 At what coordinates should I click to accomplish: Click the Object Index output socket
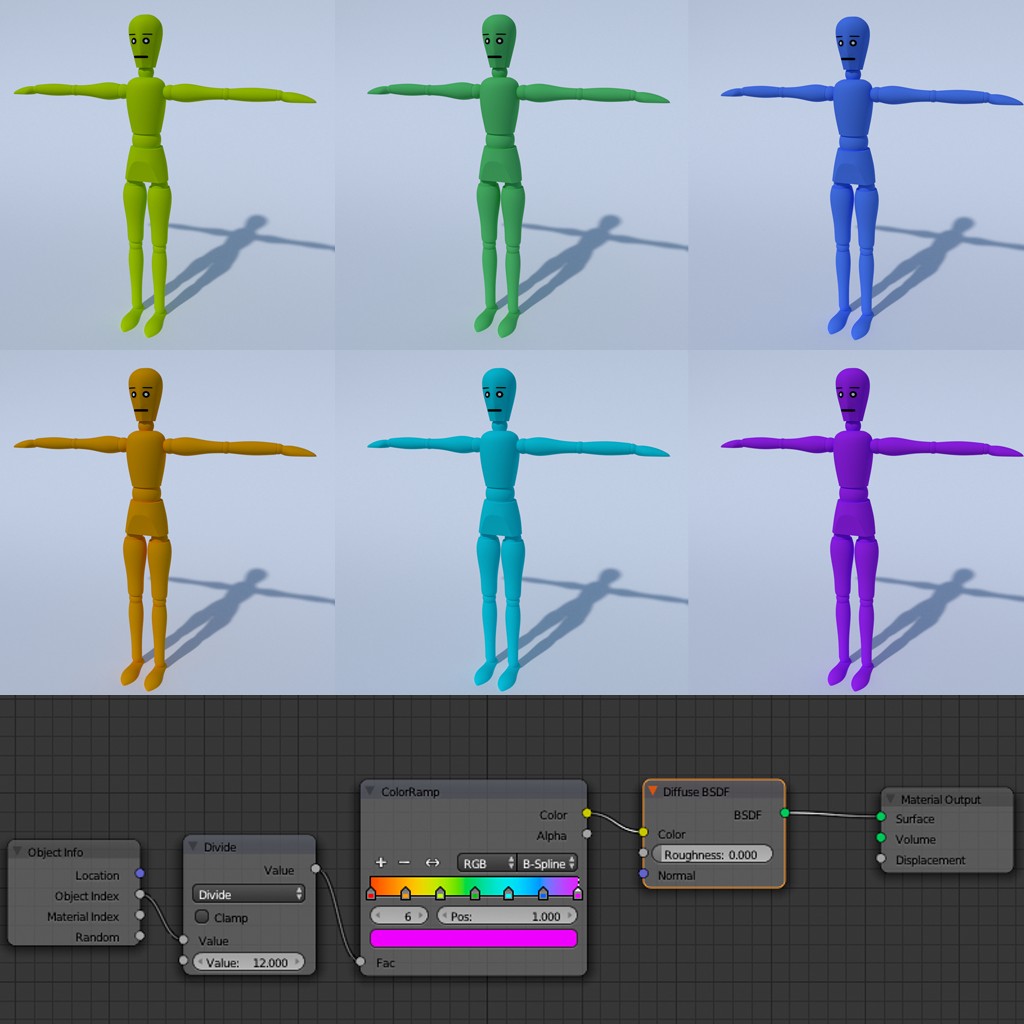(x=140, y=895)
